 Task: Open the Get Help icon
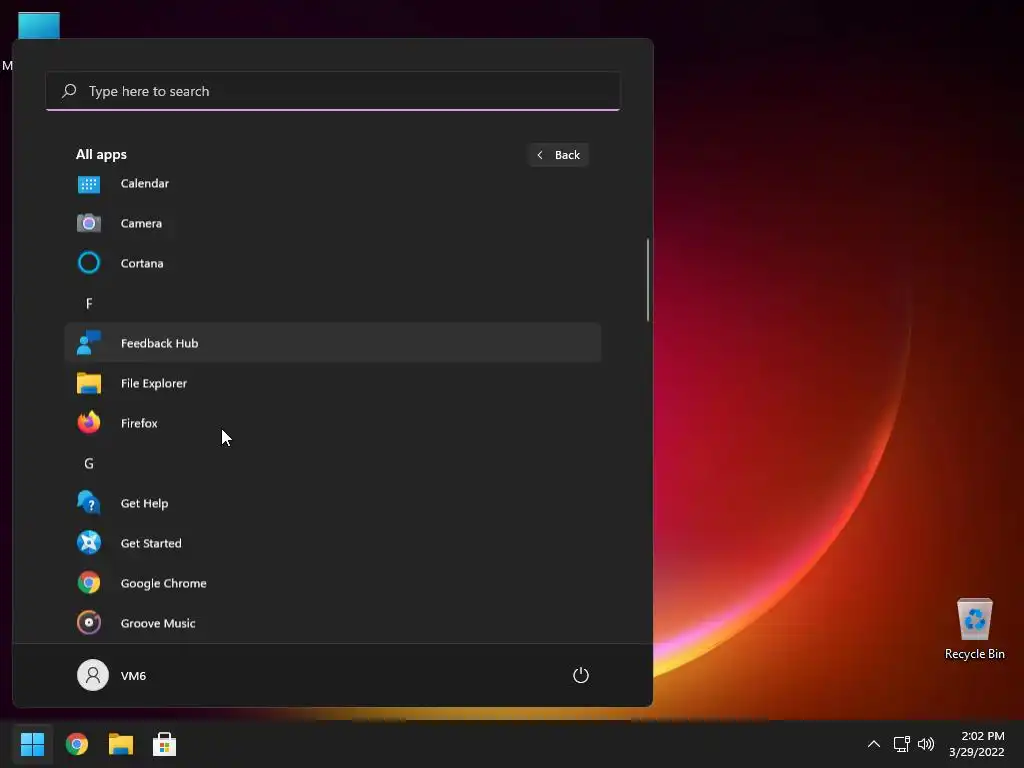point(89,503)
